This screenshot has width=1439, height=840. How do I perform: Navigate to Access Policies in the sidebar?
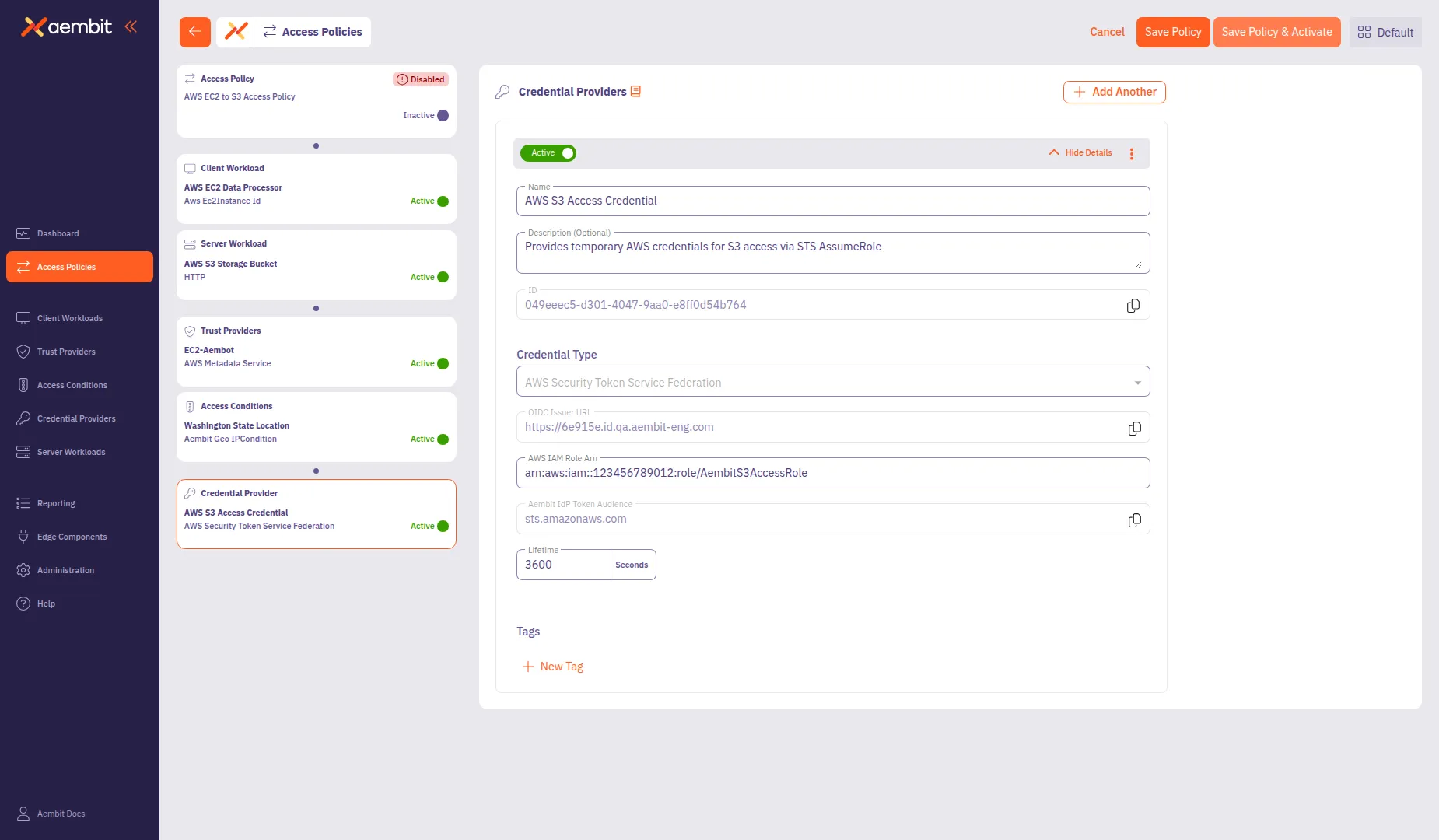coord(67,267)
